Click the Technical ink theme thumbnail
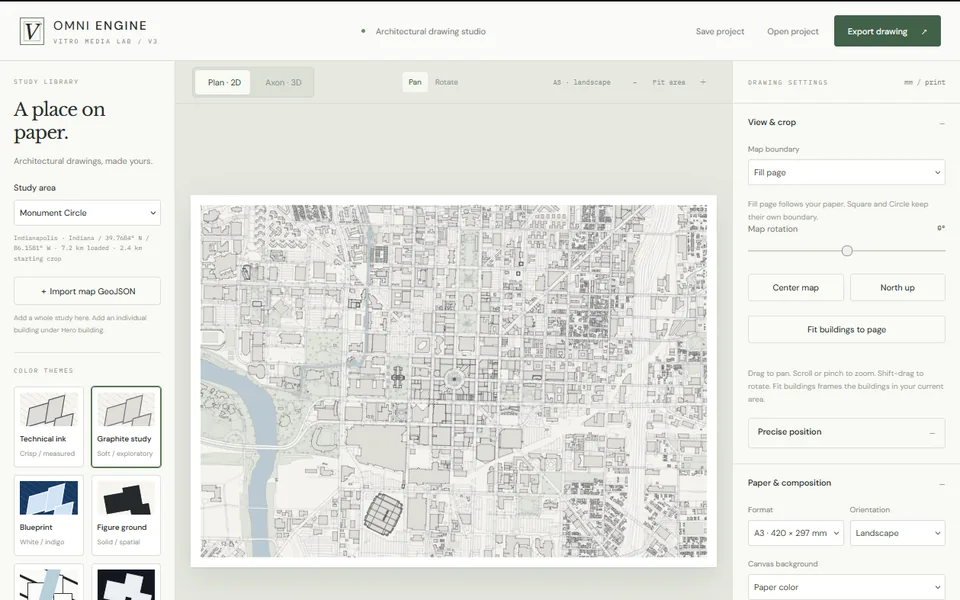This screenshot has width=960, height=600. click(48, 410)
